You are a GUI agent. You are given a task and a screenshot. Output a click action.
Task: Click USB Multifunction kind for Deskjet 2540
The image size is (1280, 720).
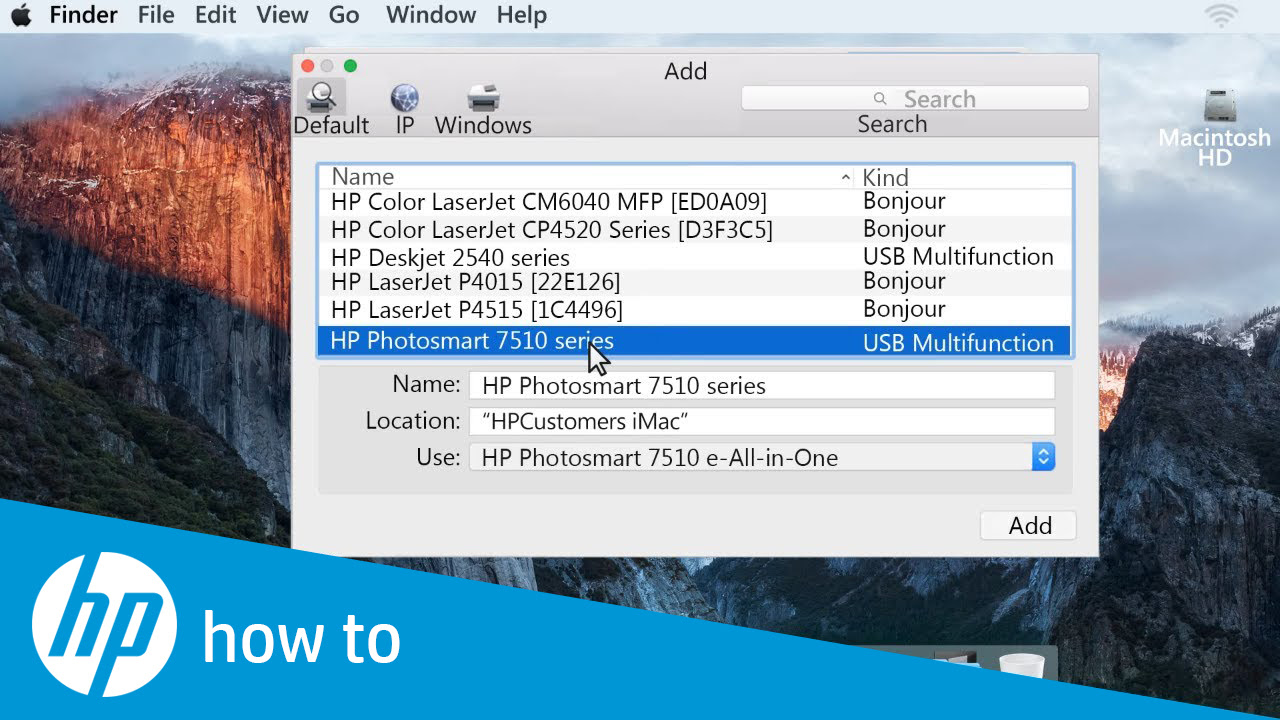(x=958, y=257)
